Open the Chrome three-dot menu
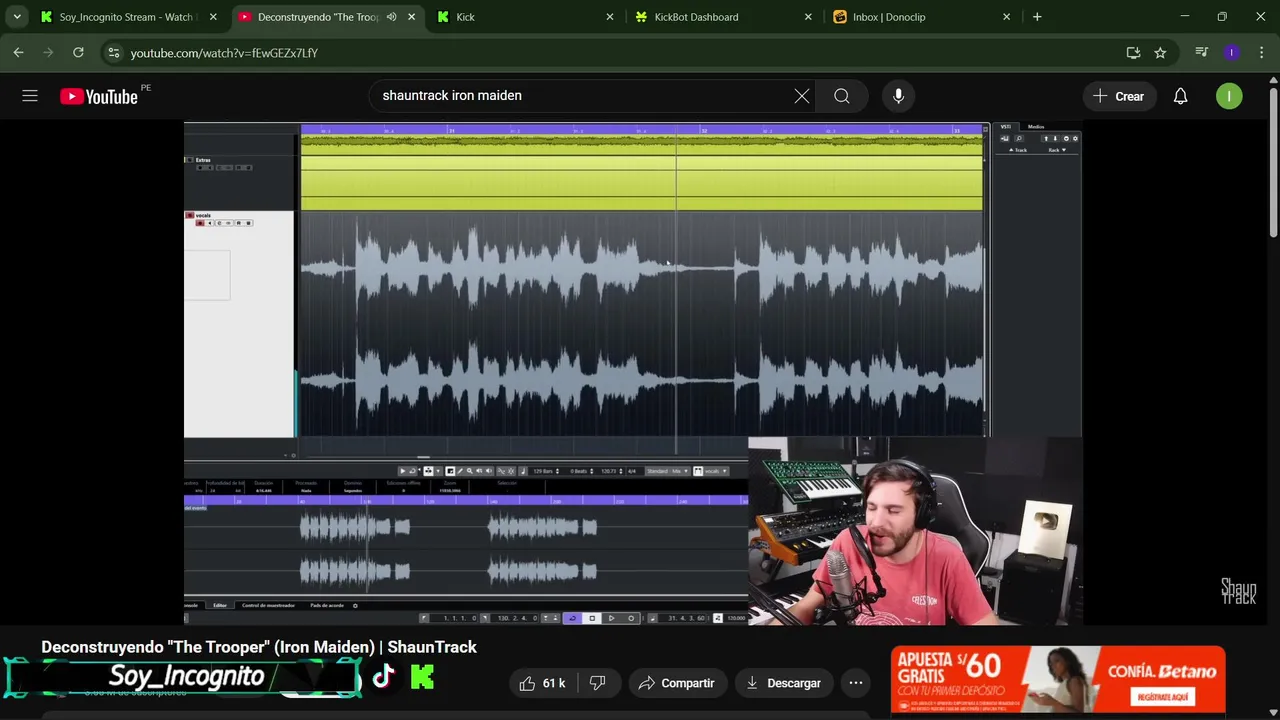Screen dimensions: 1280x720 [x=1261, y=52]
